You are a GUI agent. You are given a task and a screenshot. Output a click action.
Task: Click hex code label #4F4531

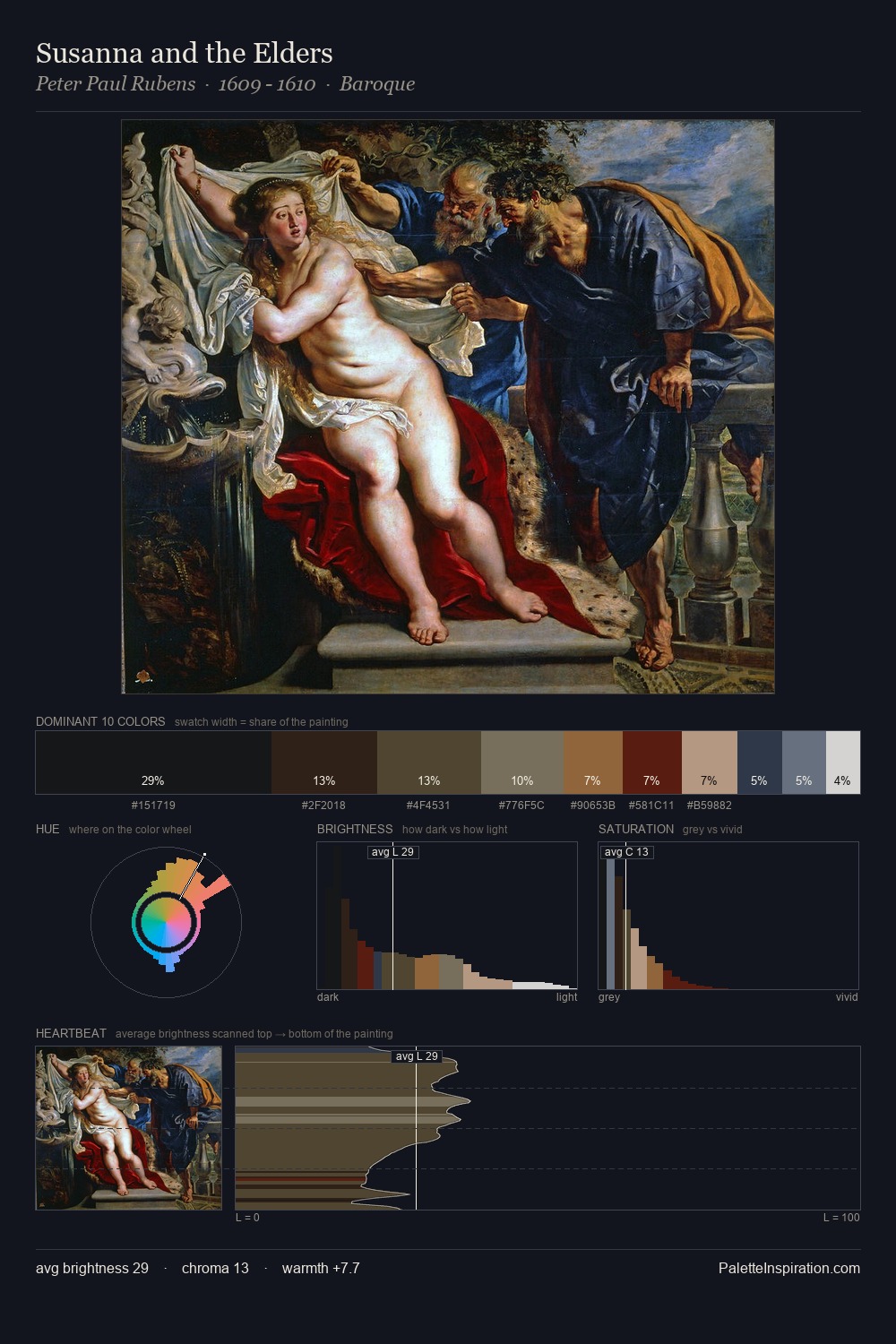click(x=428, y=805)
